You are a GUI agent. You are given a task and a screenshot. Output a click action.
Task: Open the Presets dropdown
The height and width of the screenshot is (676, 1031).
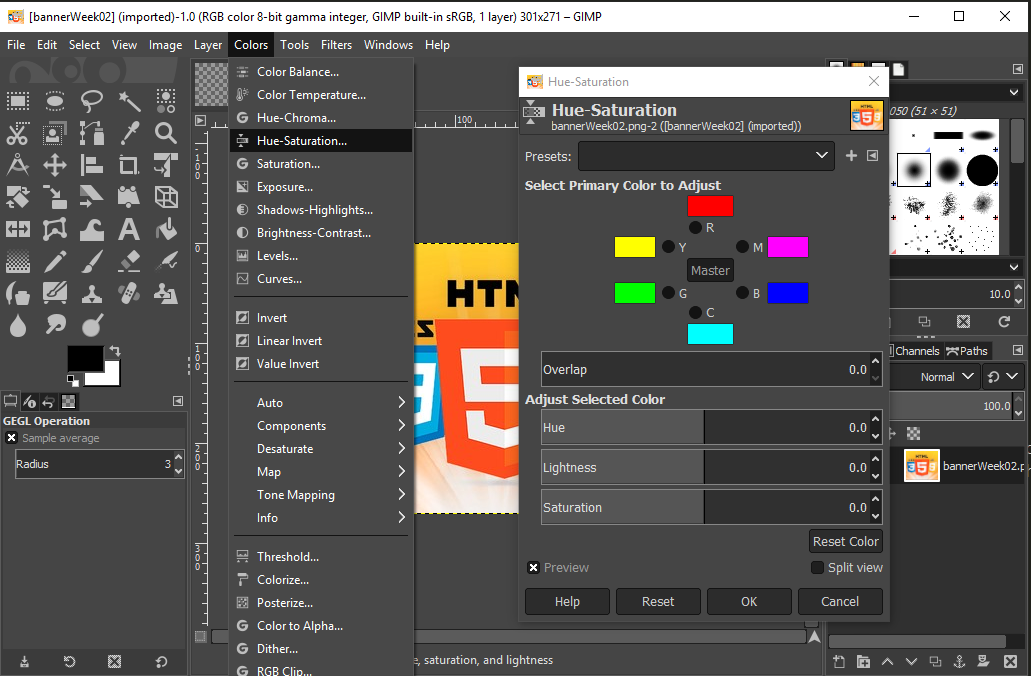click(x=706, y=156)
